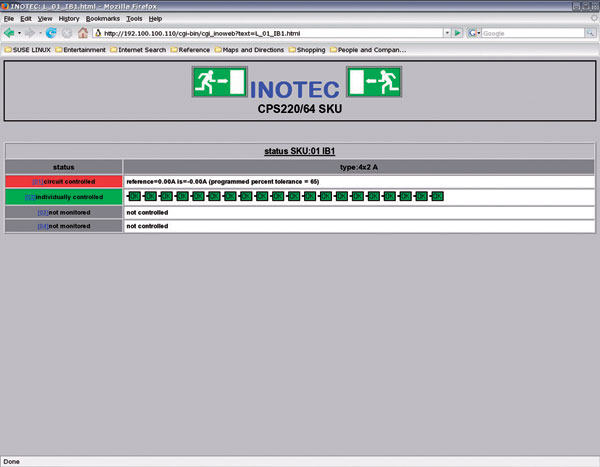Follow the circuit controlled row link
The width and height of the screenshot is (600, 467).
pyautogui.click(x=38, y=181)
